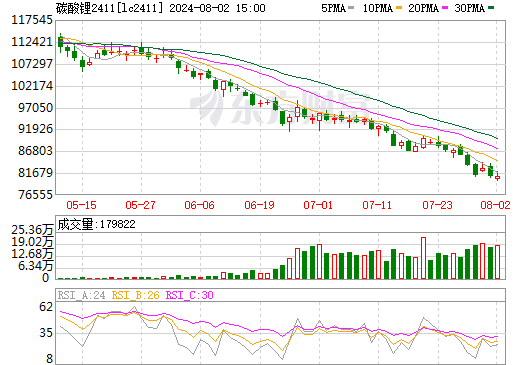Screen dimensions: 520x365
Task: Click the 5PMA gray legend swatch
Action: tap(351, 8)
